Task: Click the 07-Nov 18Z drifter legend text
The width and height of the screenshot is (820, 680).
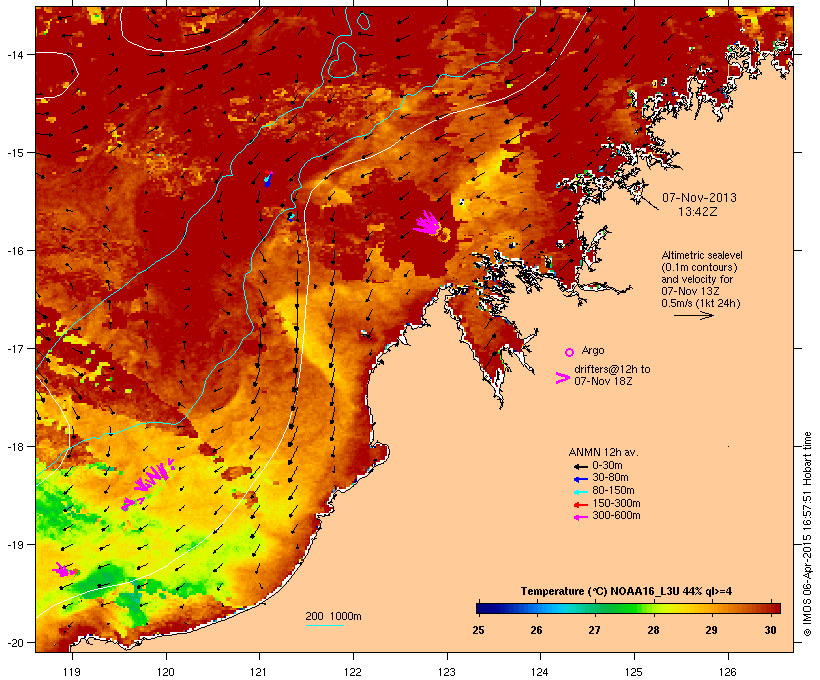Action: click(603, 381)
